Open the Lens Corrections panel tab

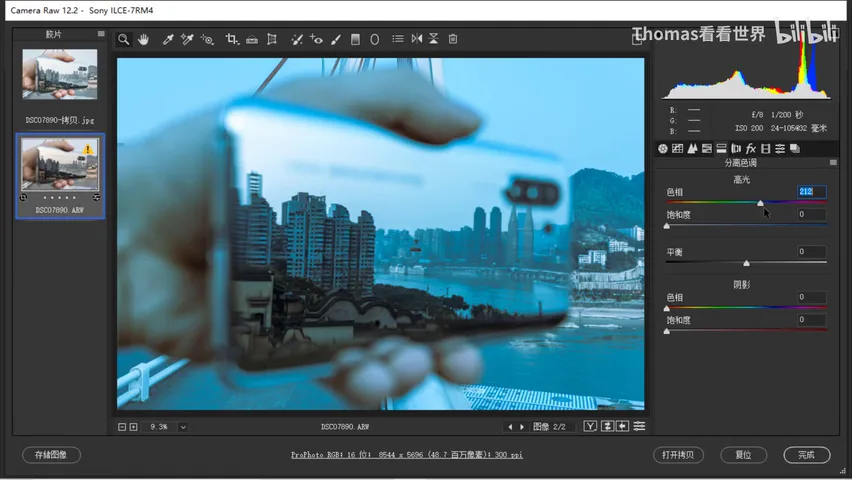(736, 148)
